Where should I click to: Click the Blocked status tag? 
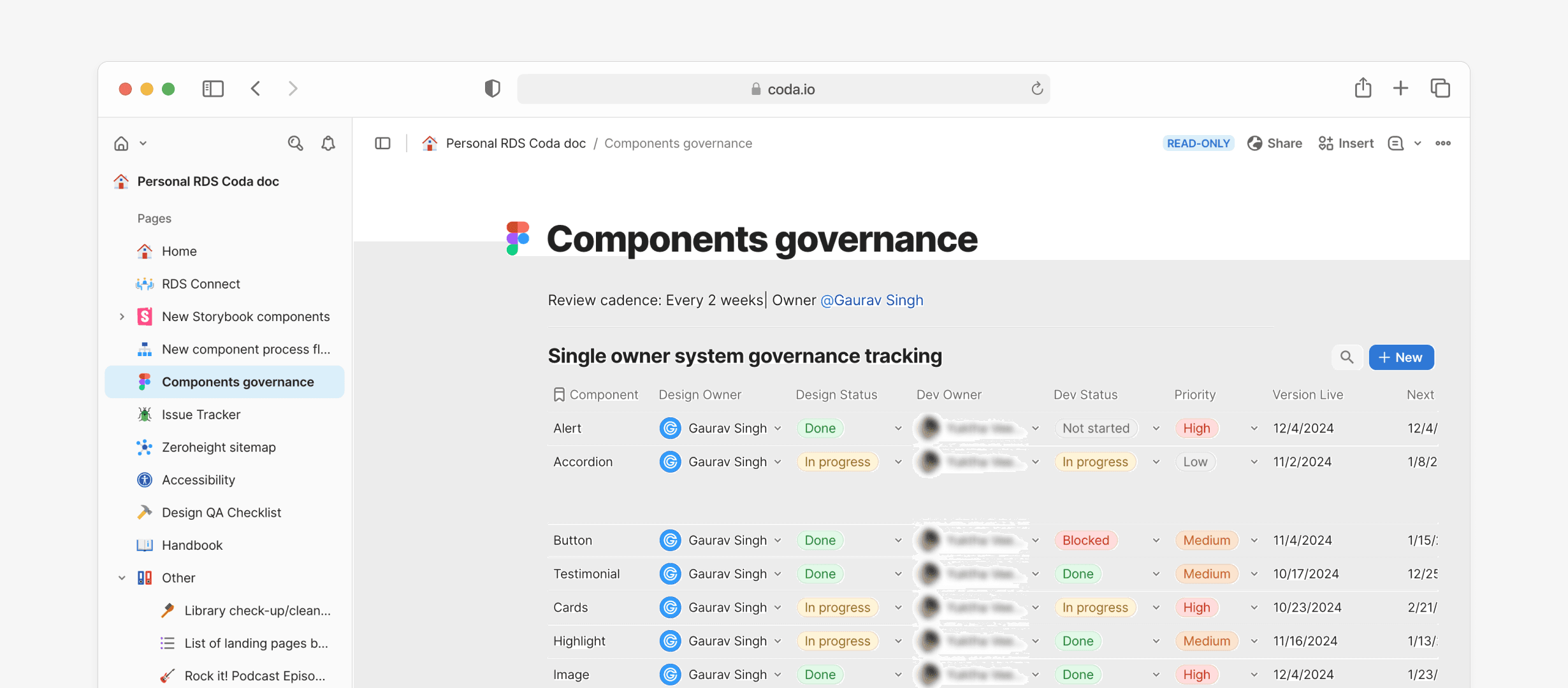(x=1085, y=540)
